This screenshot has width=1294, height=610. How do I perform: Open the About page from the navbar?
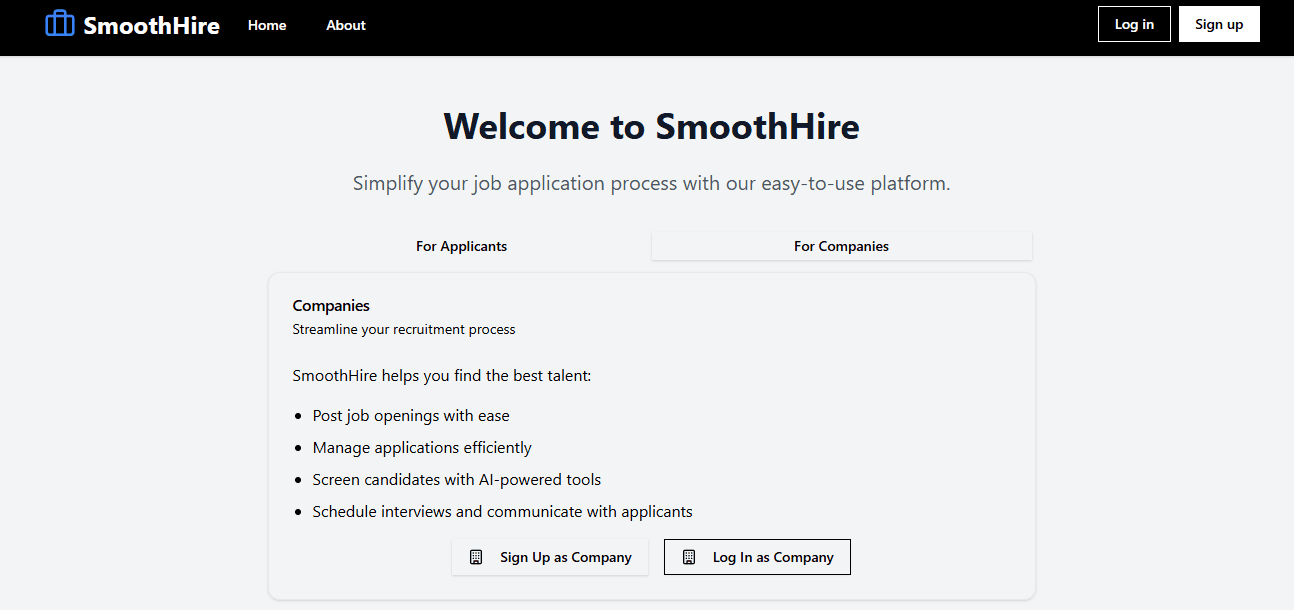click(345, 26)
